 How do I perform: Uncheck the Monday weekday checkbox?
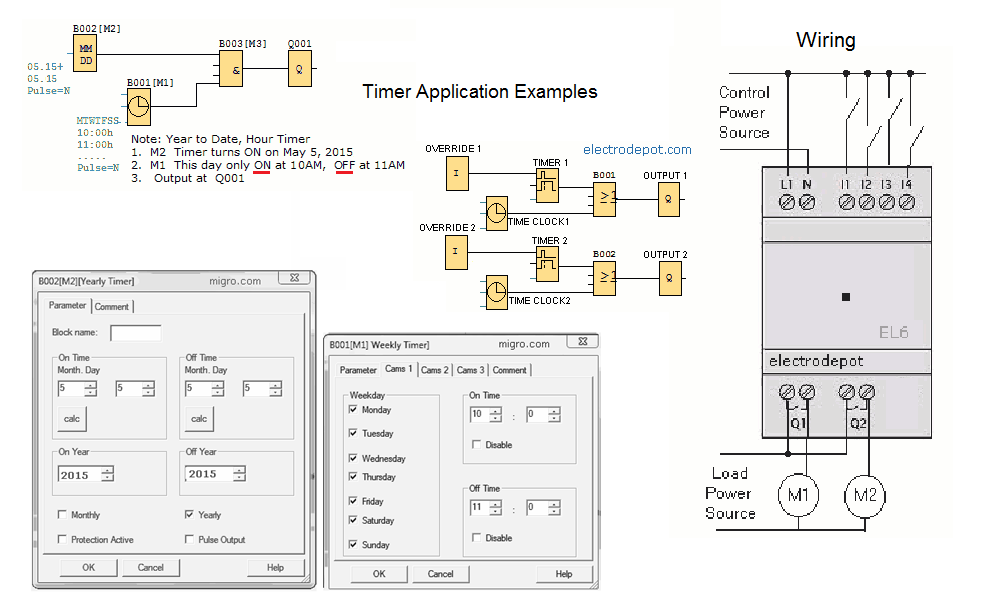(x=353, y=410)
